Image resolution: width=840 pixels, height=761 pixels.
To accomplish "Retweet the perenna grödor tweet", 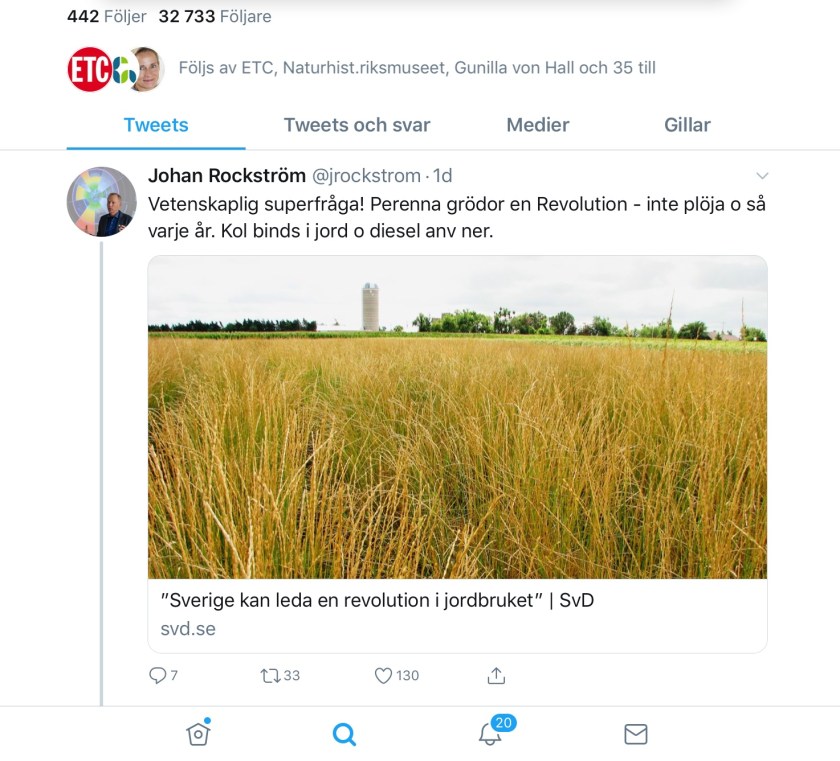I will pos(272,675).
